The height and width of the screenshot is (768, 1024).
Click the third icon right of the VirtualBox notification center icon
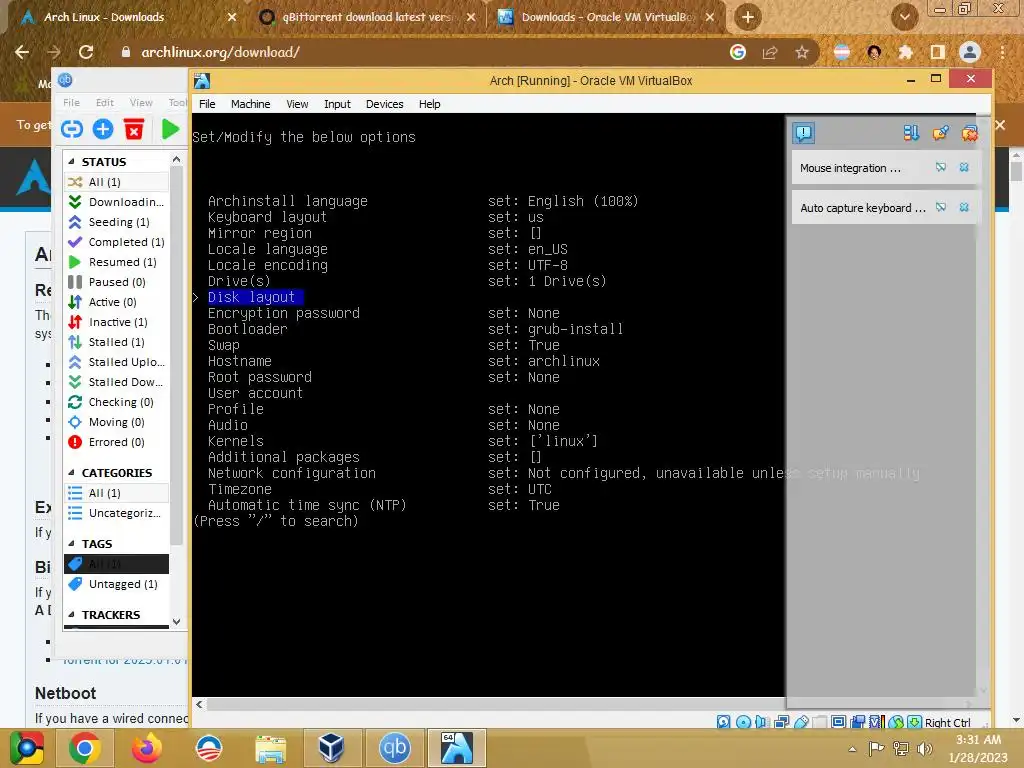pyautogui.click(x=969, y=133)
